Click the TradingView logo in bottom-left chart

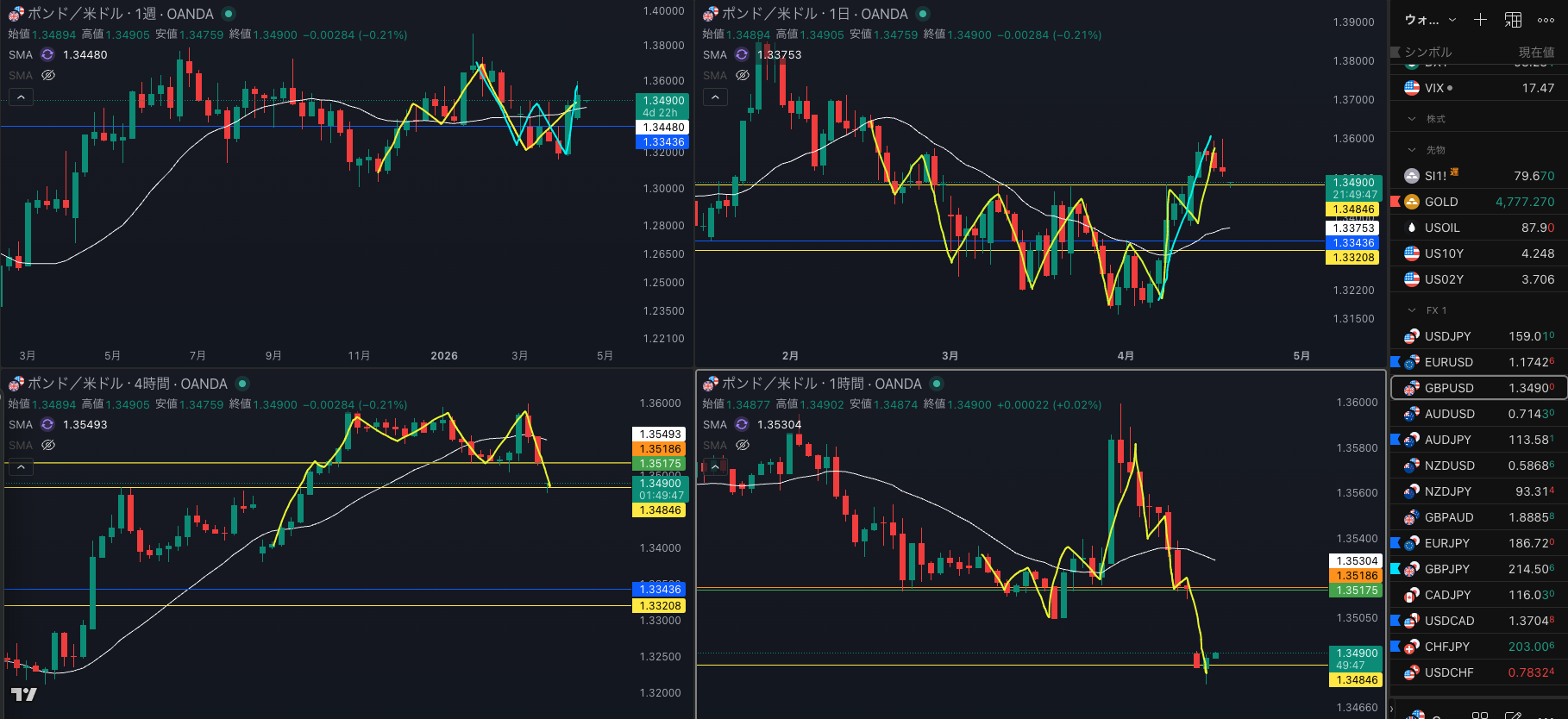[23, 694]
